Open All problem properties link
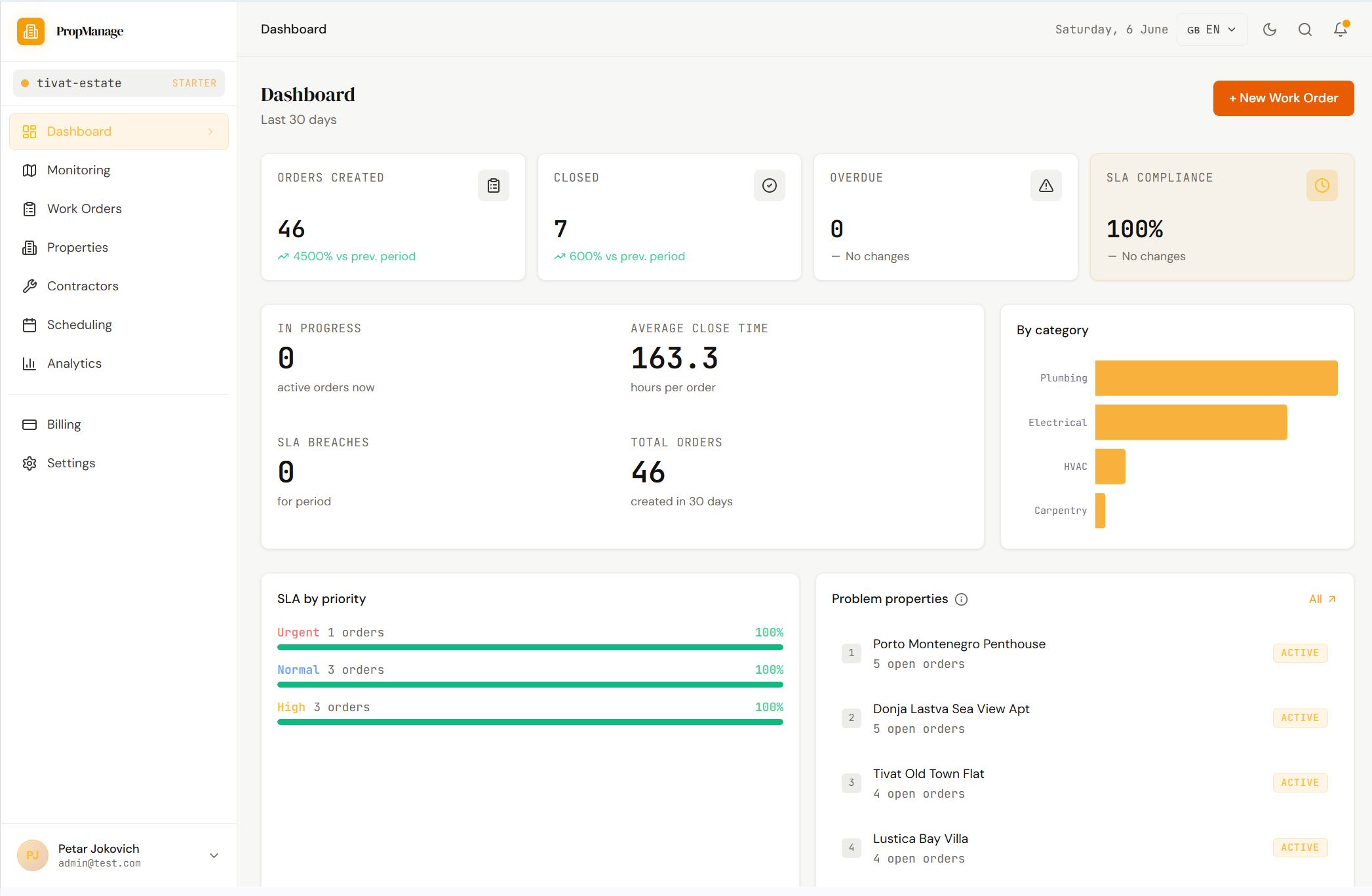 pyautogui.click(x=1322, y=599)
